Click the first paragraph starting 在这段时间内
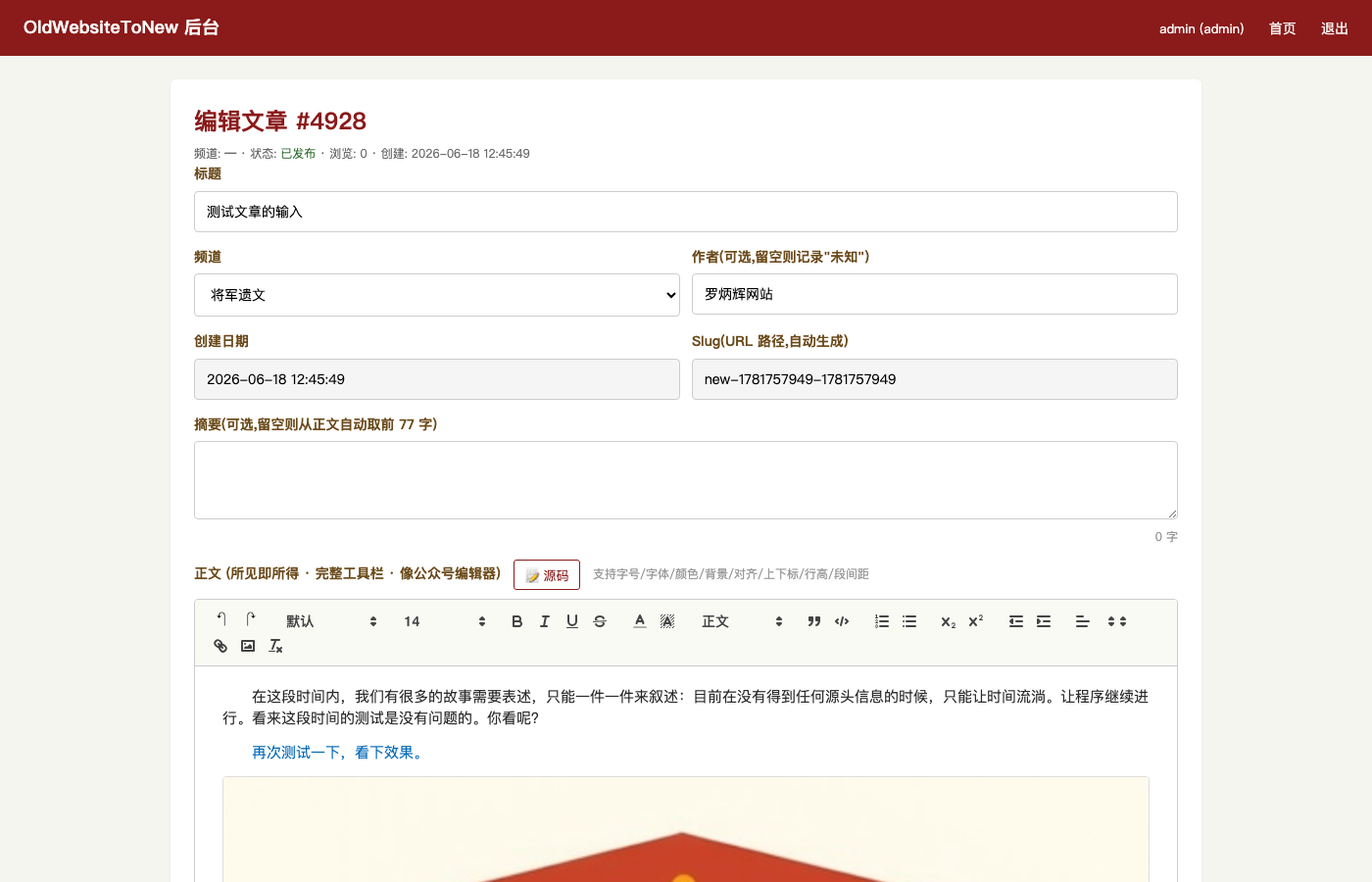 tap(686, 708)
